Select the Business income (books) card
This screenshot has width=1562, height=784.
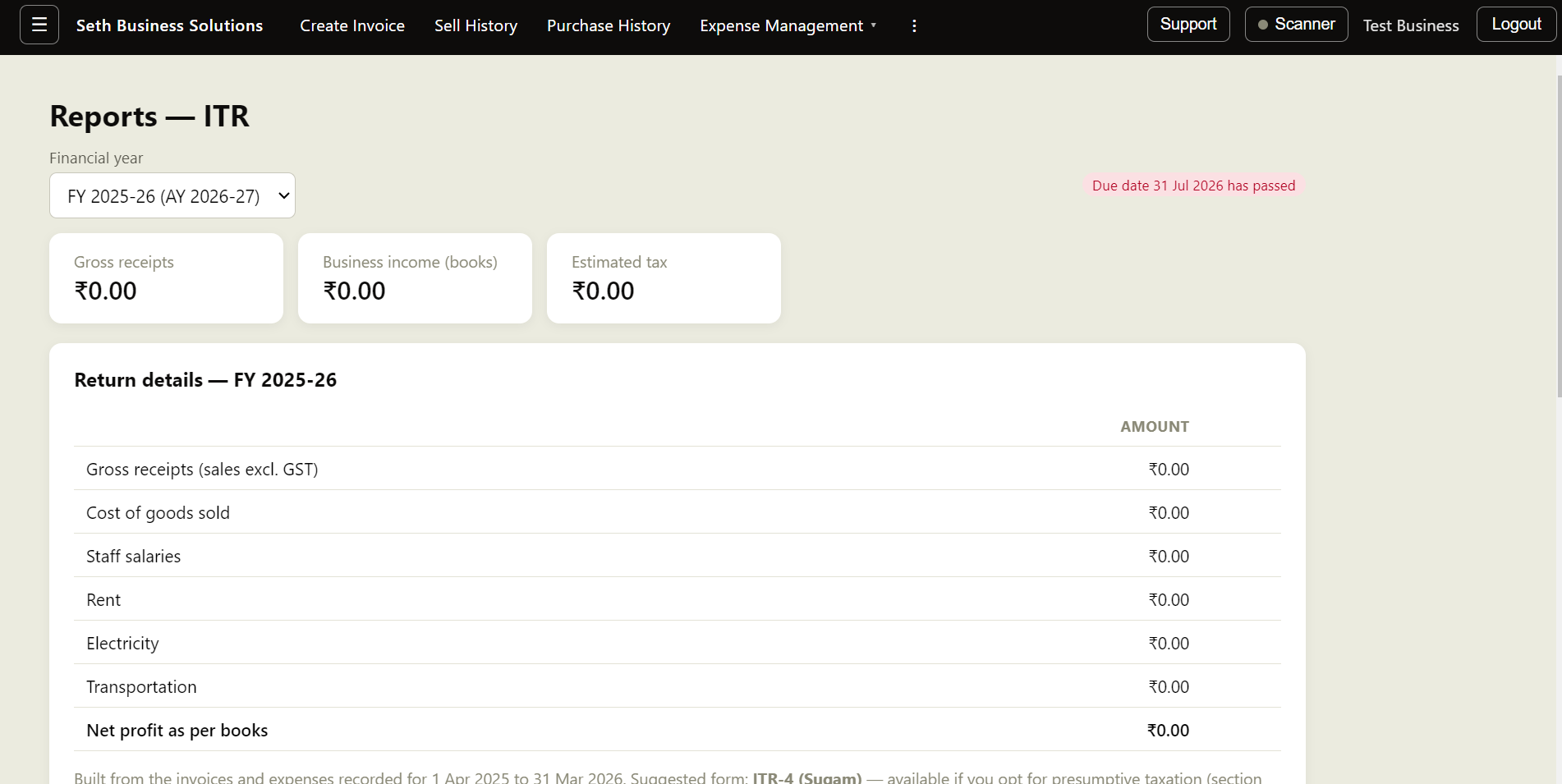(415, 278)
